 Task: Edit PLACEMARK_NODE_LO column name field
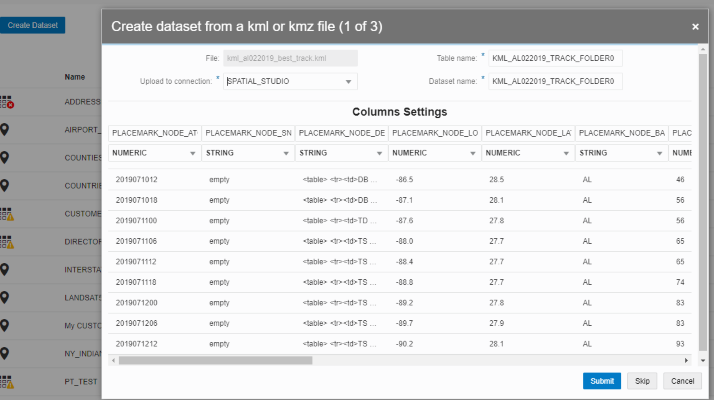point(434,133)
